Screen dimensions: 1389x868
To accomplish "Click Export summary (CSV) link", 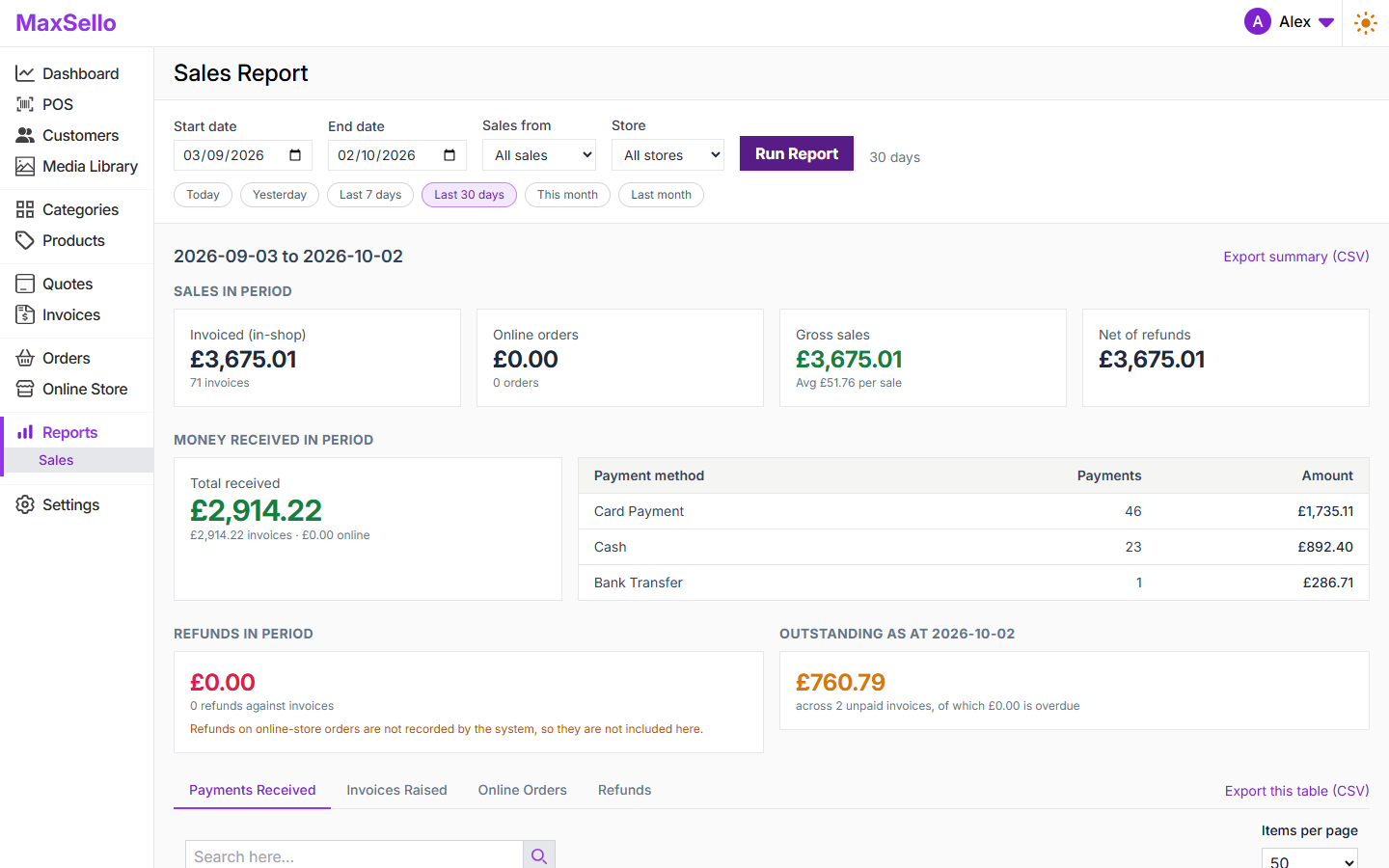I will tap(1296, 257).
